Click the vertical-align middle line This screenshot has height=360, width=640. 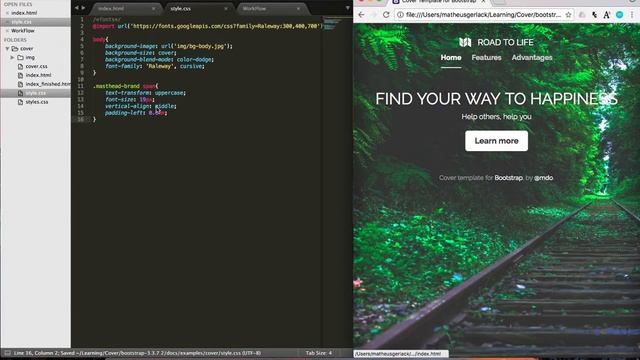(141, 106)
